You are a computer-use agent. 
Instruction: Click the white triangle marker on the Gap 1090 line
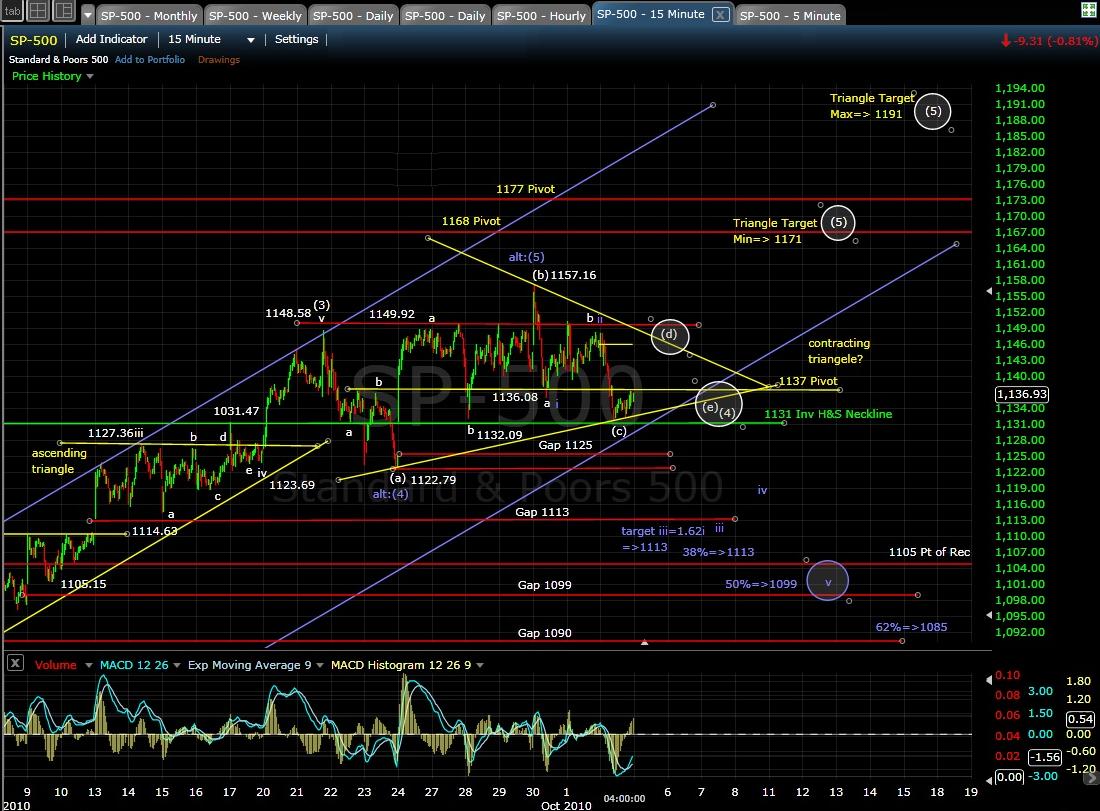click(645, 642)
